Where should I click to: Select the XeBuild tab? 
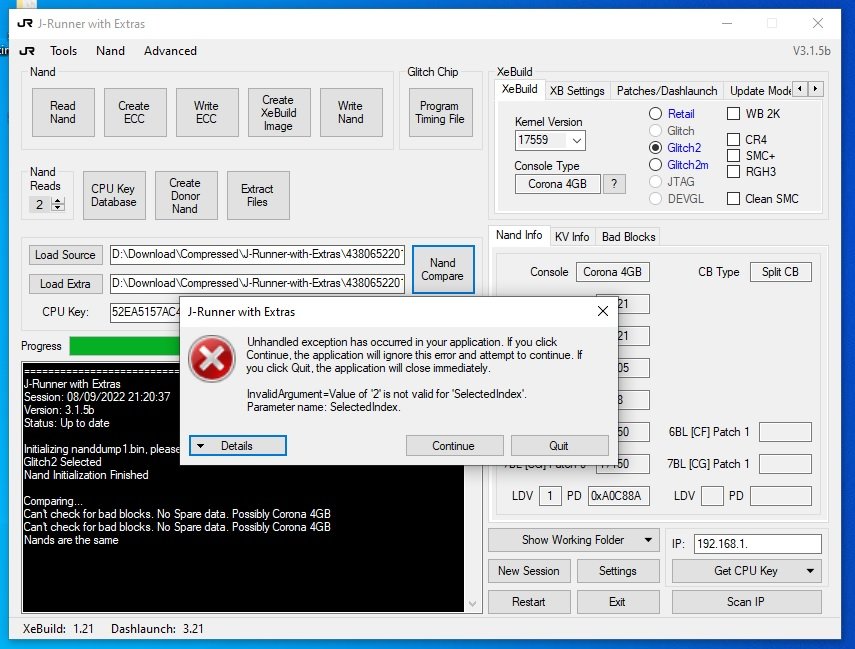point(520,89)
